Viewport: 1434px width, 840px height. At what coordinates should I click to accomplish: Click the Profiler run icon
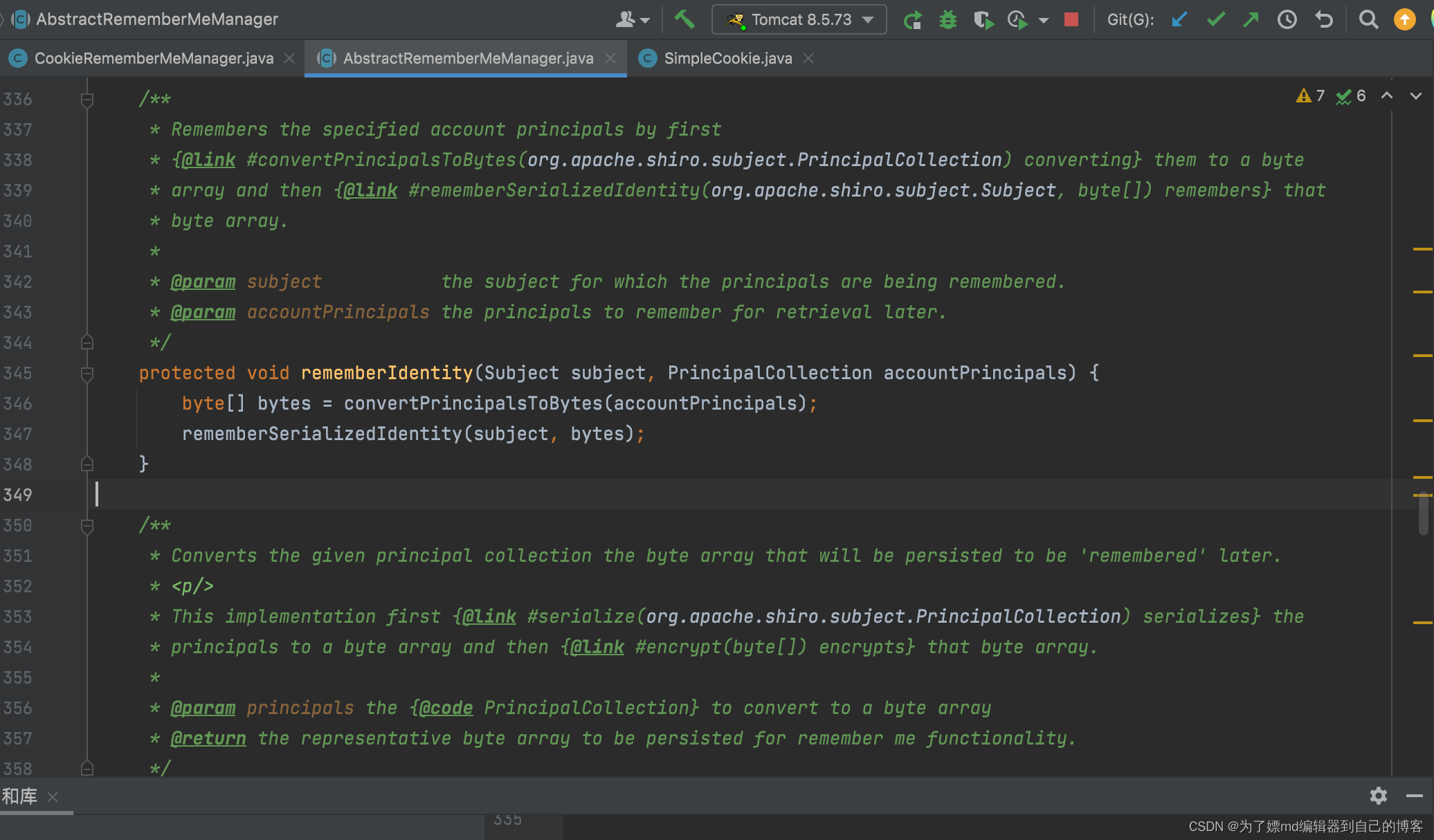[1017, 19]
